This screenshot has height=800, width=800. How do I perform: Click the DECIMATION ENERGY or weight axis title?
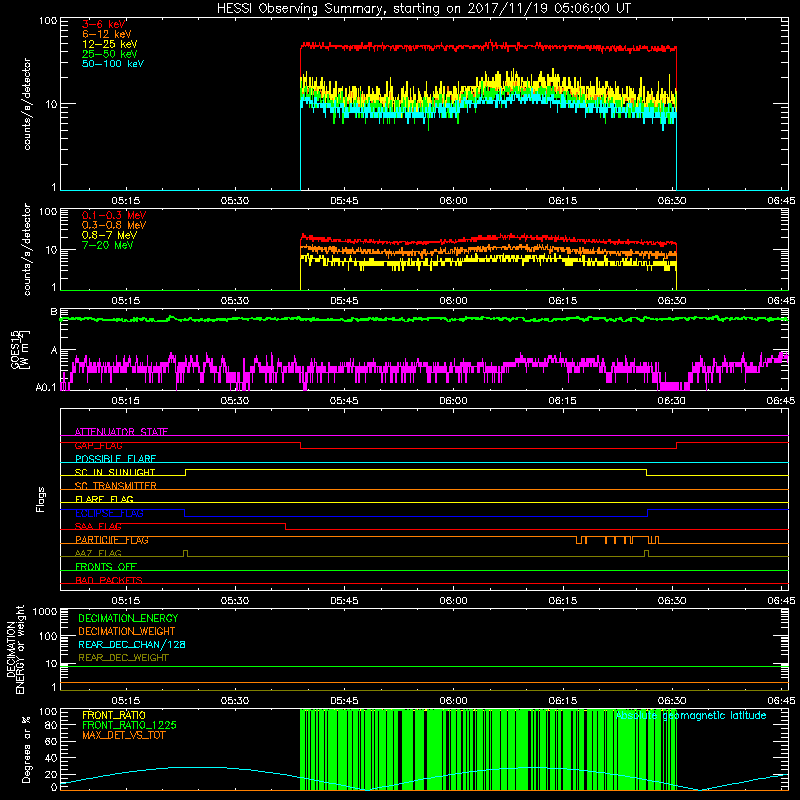(15, 649)
